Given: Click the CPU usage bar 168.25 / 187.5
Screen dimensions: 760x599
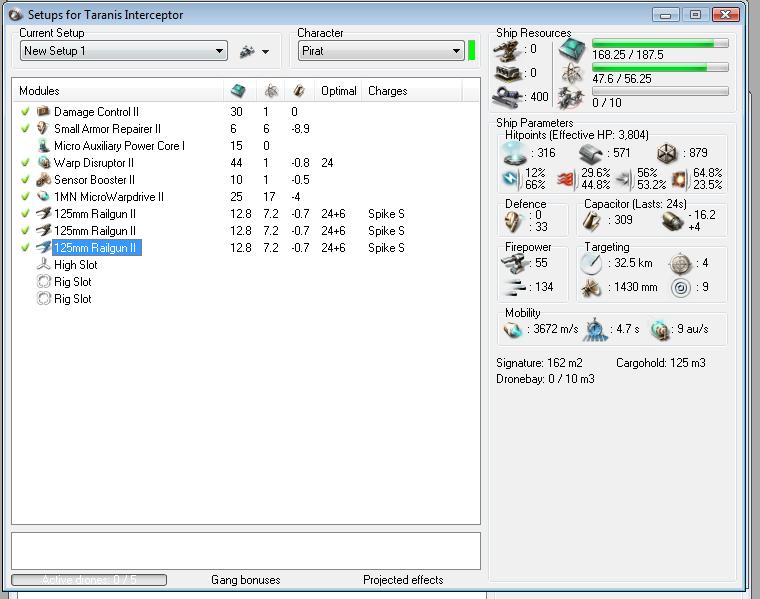Looking at the screenshot, I should (x=660, y=43).
